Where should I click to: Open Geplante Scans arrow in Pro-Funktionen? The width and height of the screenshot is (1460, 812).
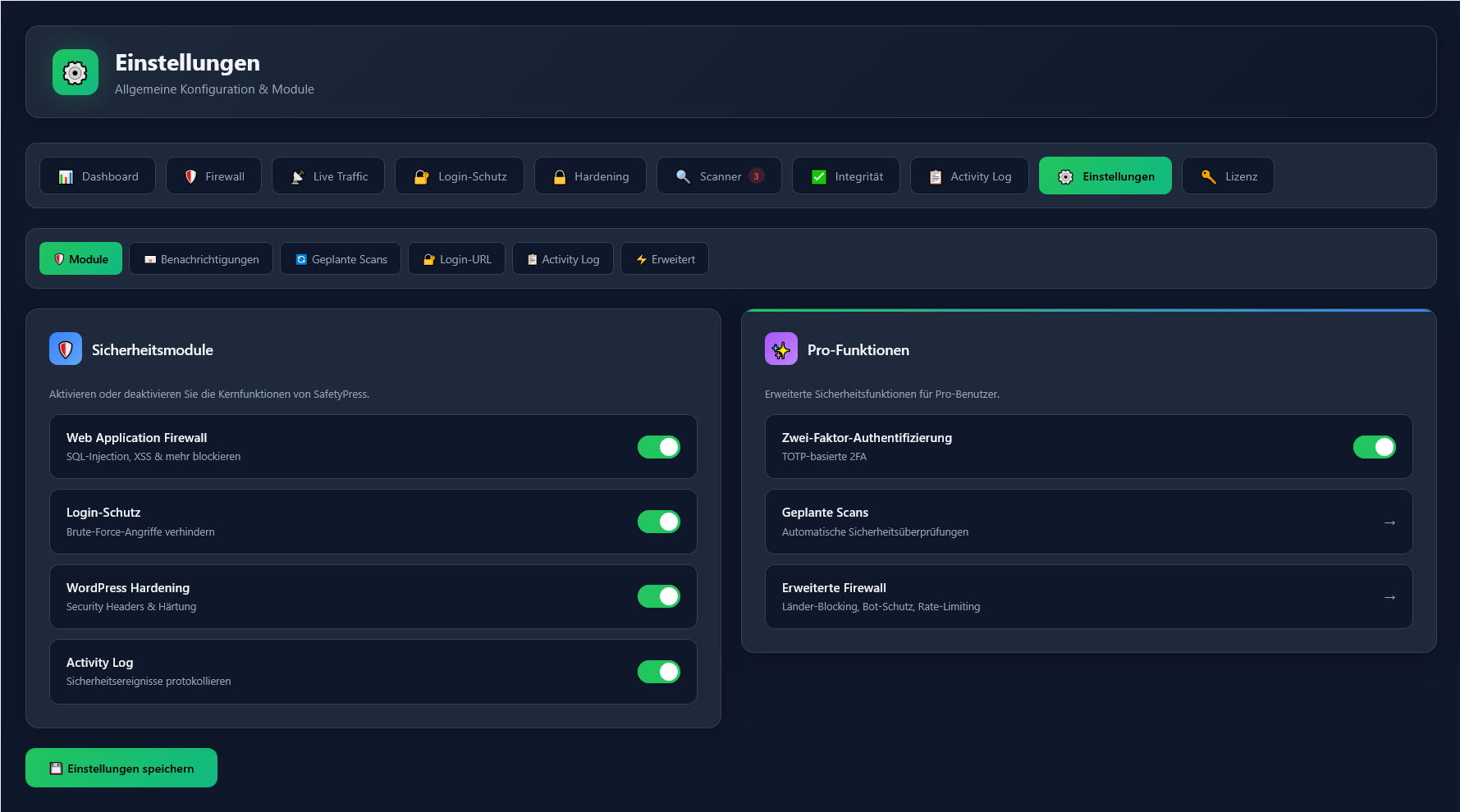(1389, 522)
